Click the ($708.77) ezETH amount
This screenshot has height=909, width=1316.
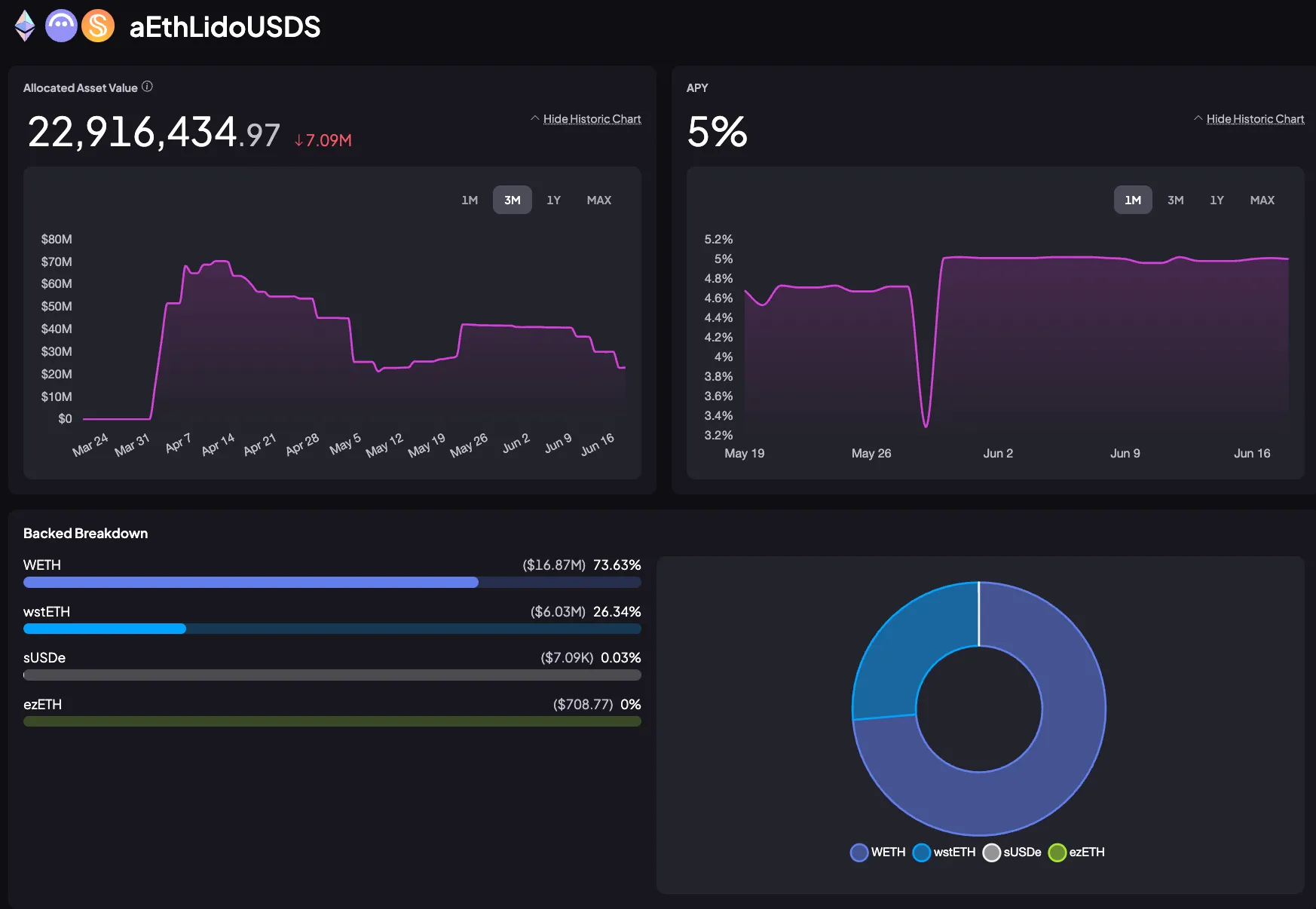click(x=583, y=705)
